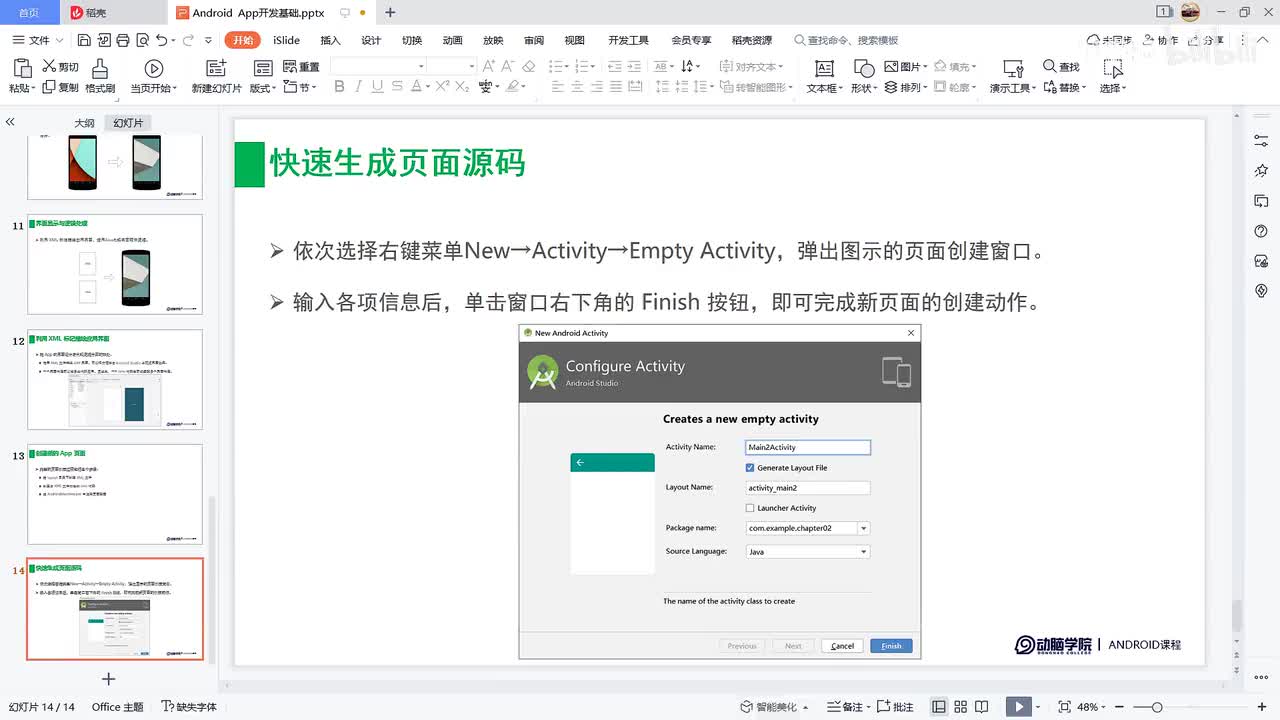This screenshot has width=1280, height=720.
Task: Click the Office theme (Office 主题) label
Action: pos(118,707)
